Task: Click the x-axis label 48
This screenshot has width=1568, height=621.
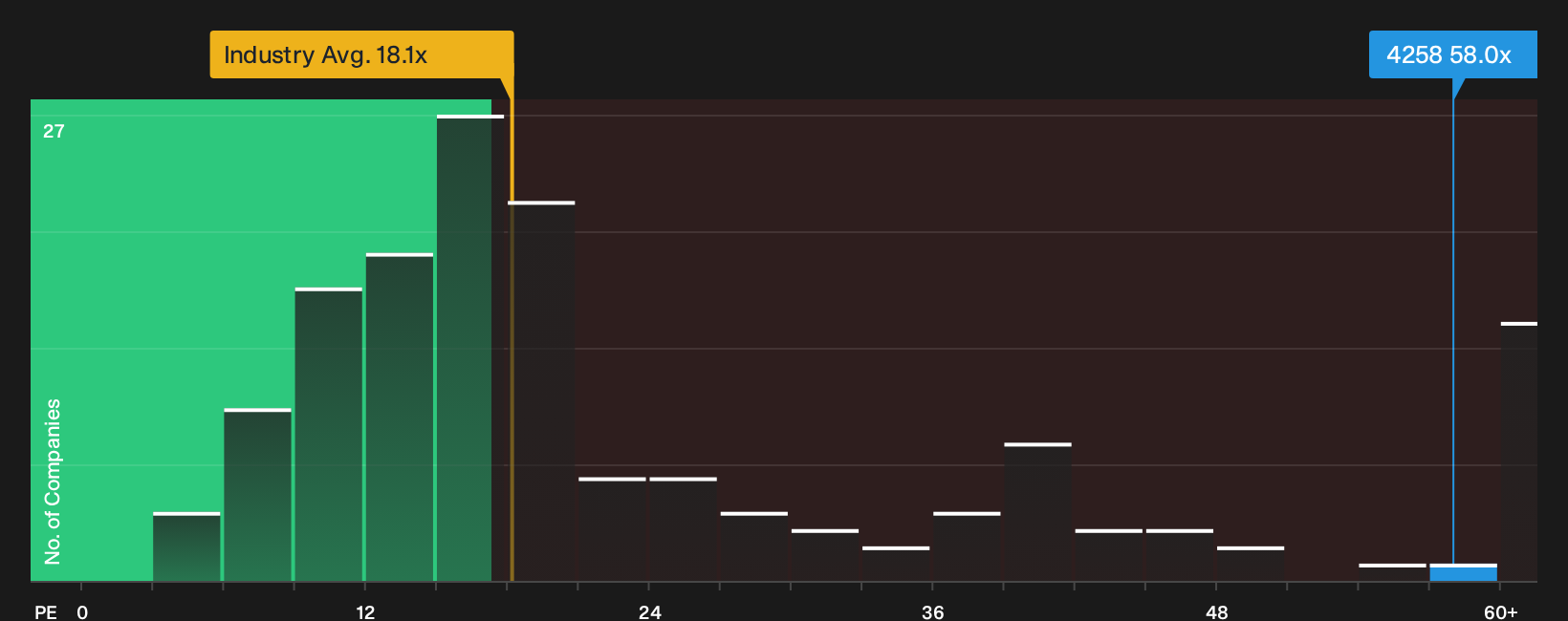Action: point(1216,612)
